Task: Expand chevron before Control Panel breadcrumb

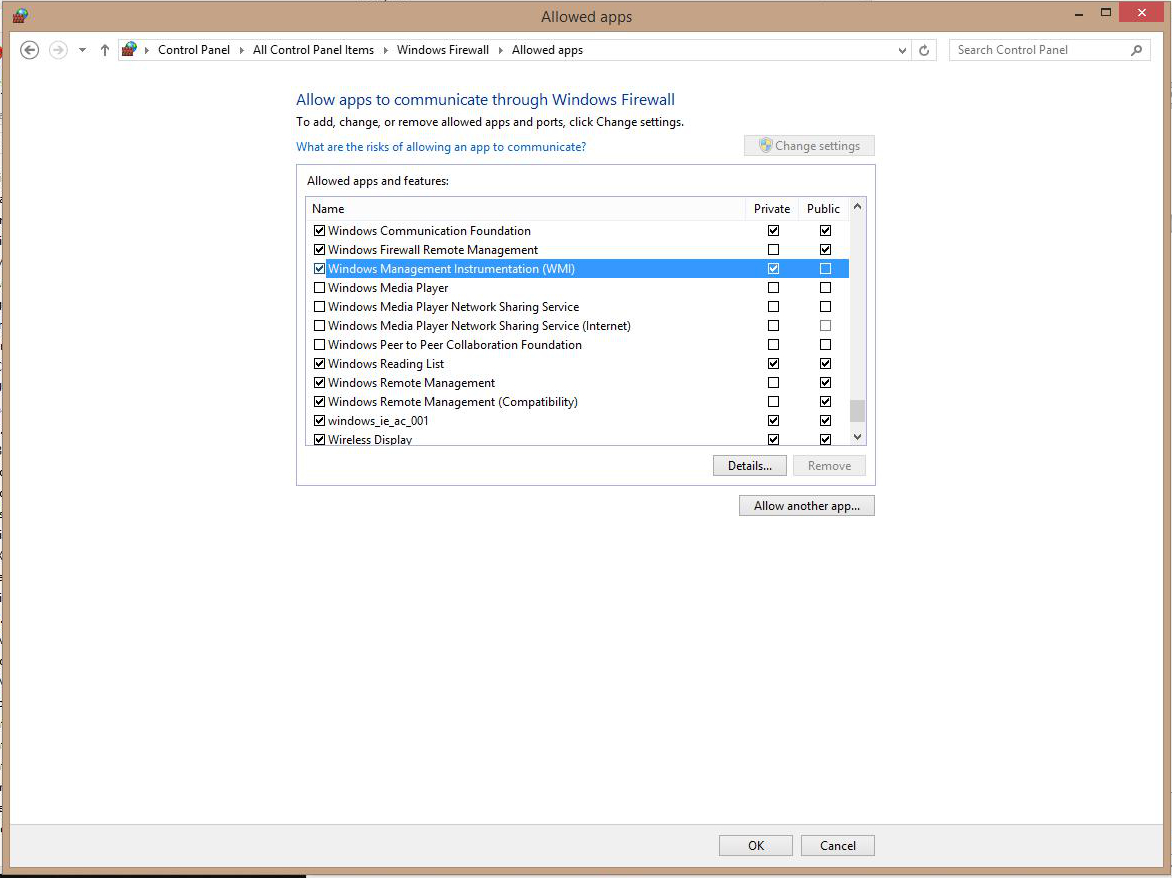Action: coord(146,50)
